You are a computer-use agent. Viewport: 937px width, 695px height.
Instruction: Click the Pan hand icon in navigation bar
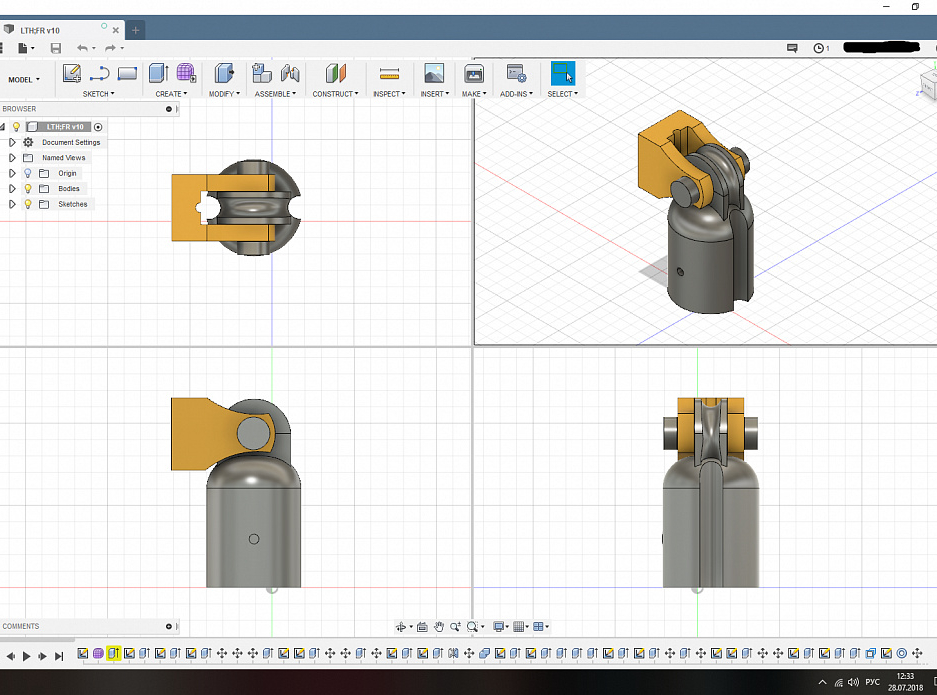click(x=439, y=627)
